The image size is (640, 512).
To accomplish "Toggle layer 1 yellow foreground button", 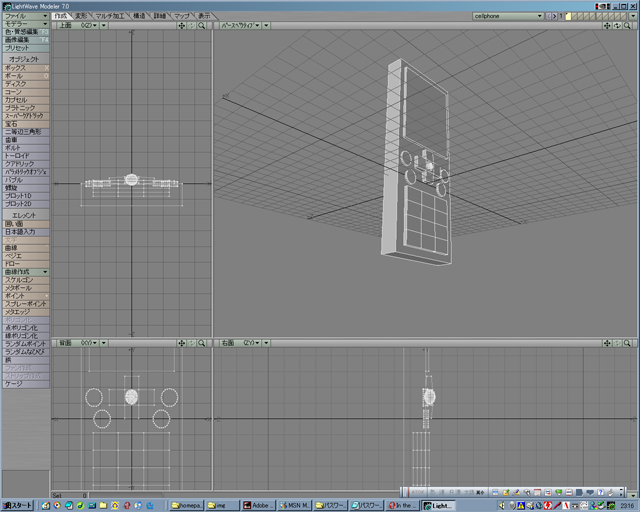I will (568, 16).
